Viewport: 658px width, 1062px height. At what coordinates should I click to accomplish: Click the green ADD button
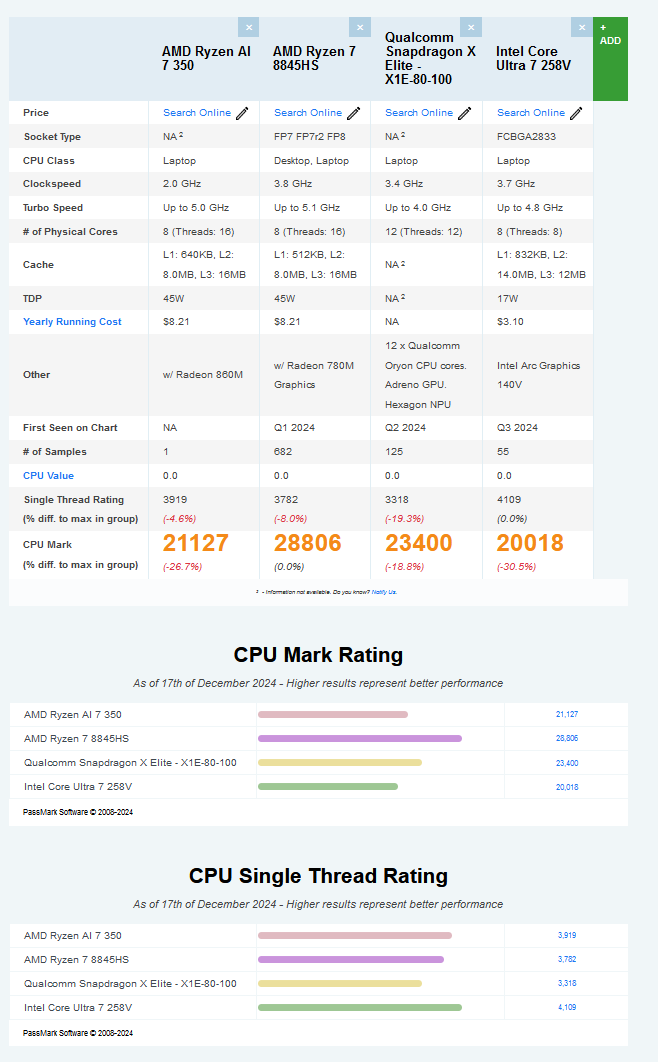click(610, 59)
